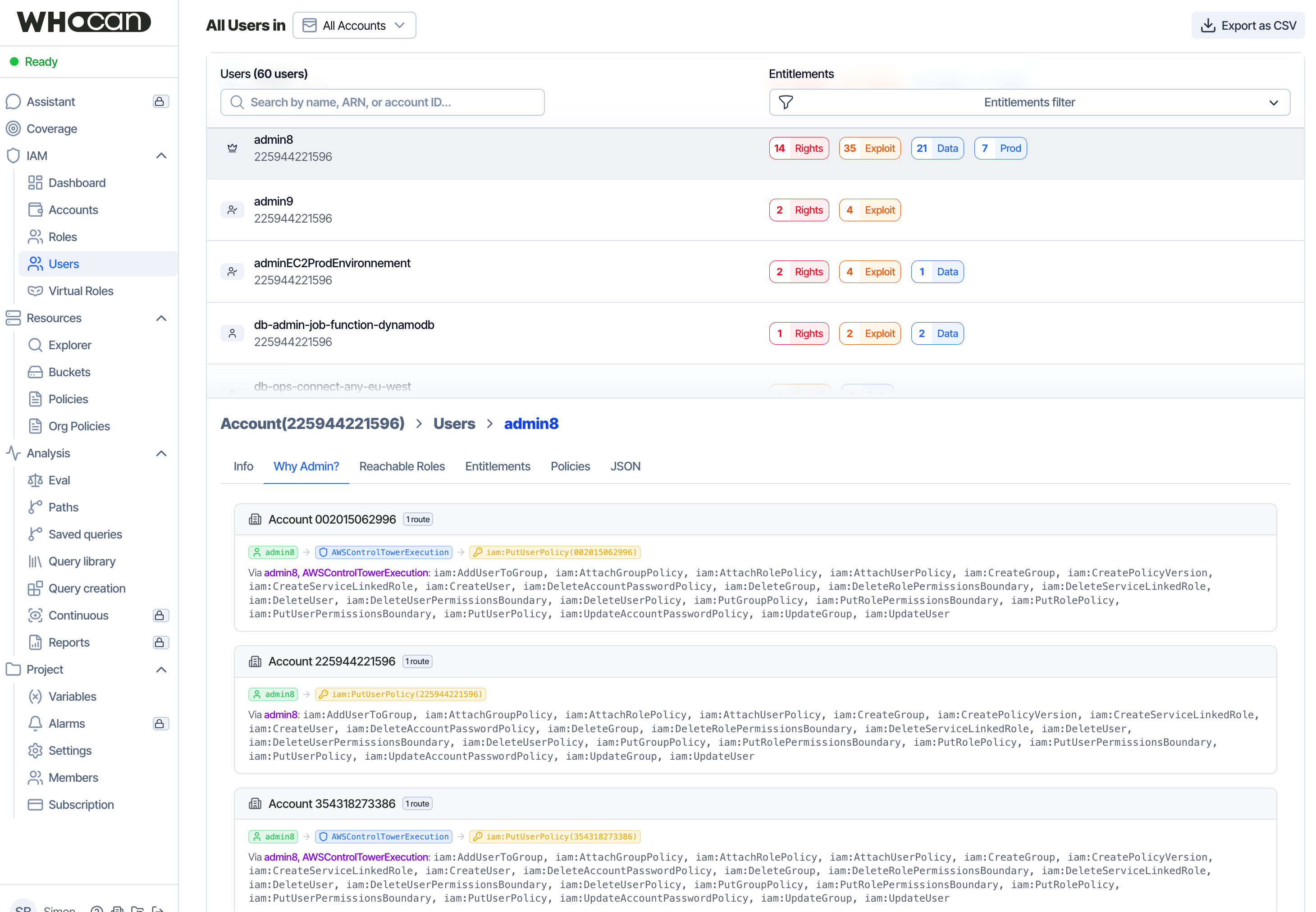
Task: Click the iam:PutUserPolicy(002015062996) chip
Action: 555,552
